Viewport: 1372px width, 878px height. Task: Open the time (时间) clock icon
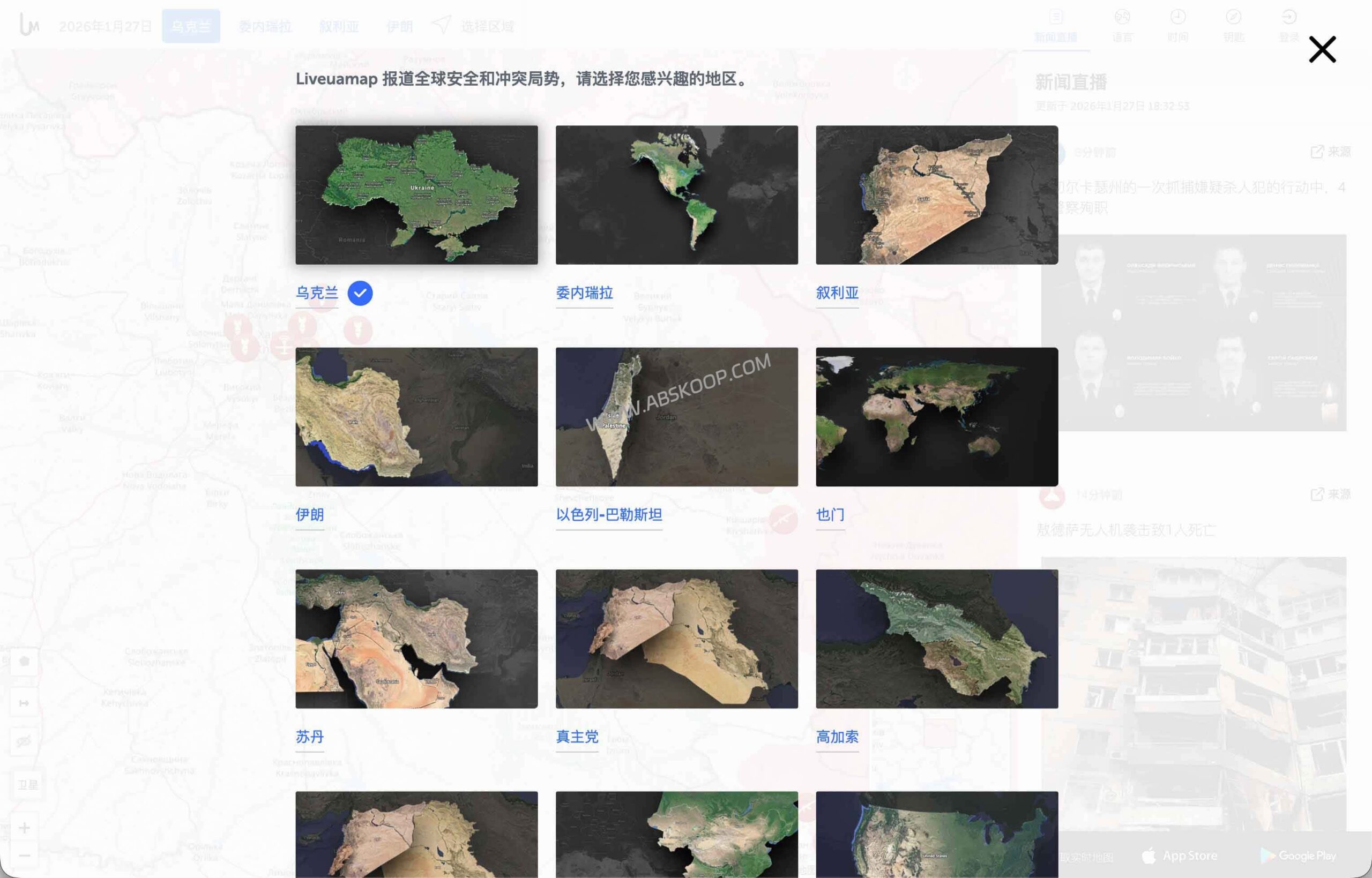[x=1177, y=24]
